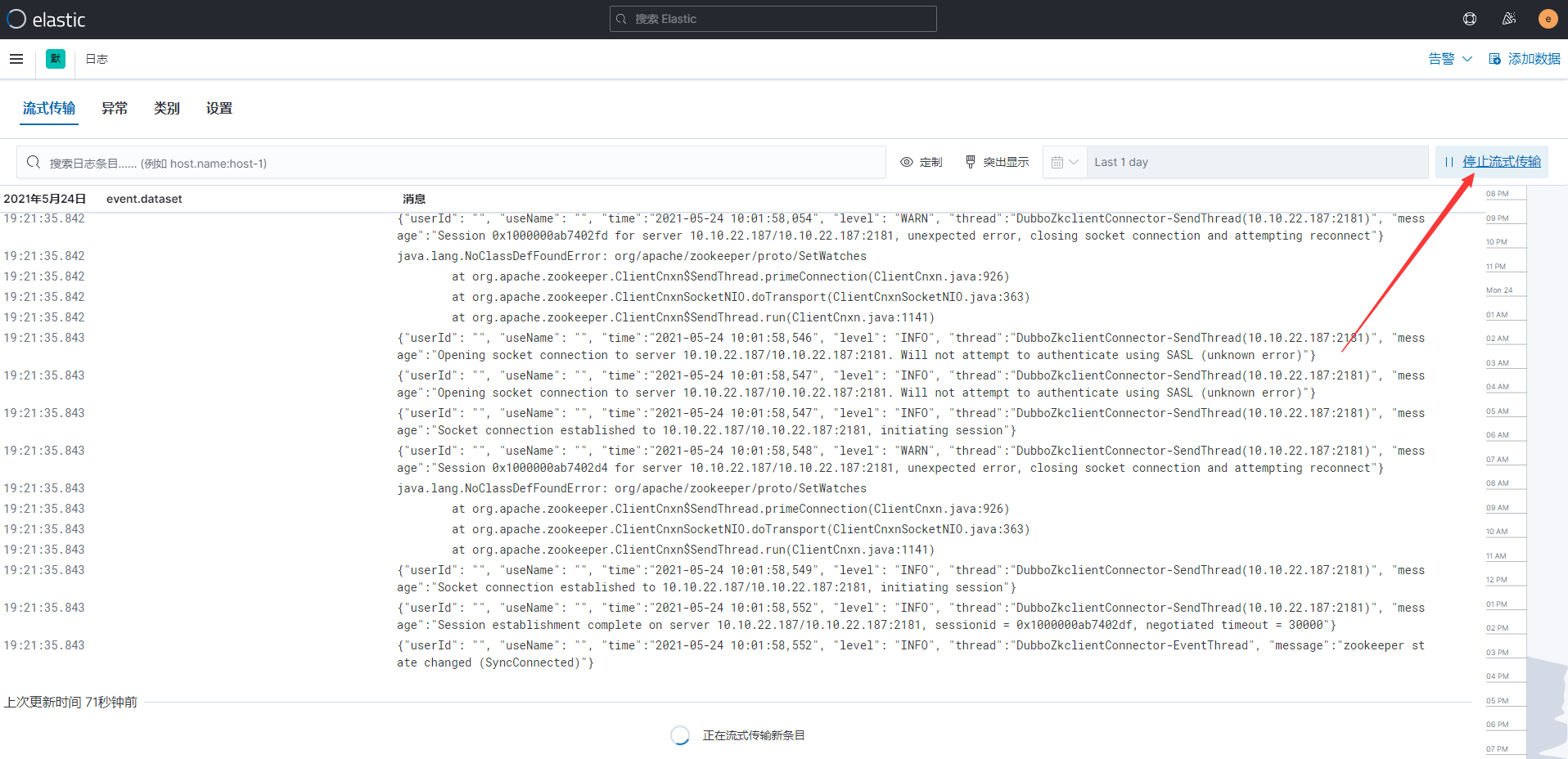The height and width of the screenshot is (759, 1568).
Task: Open the green space avatar icon
Action: 56,59
